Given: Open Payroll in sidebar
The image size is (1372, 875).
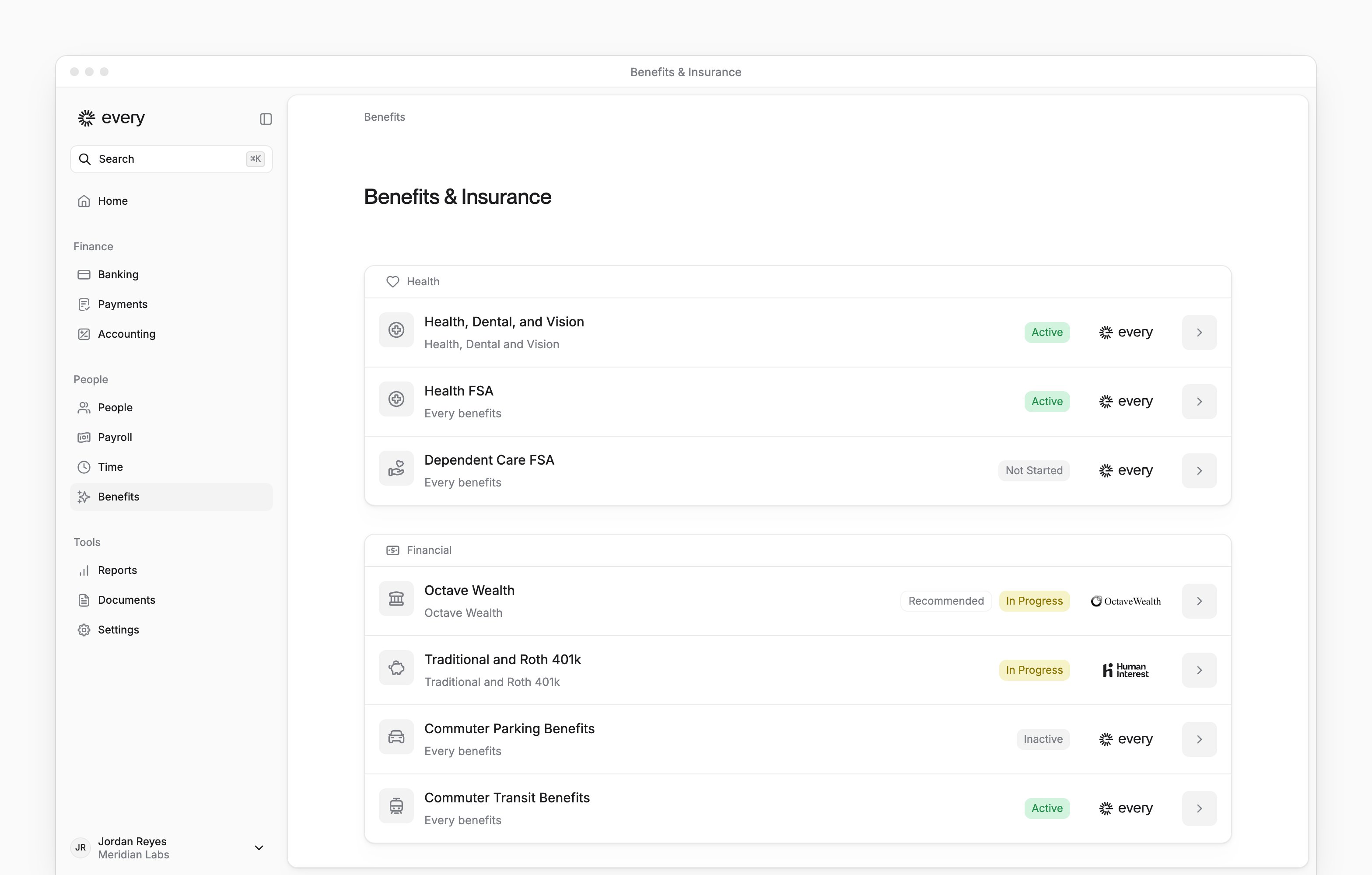Looking at the screenshot, I should click(x=171, y=437).
